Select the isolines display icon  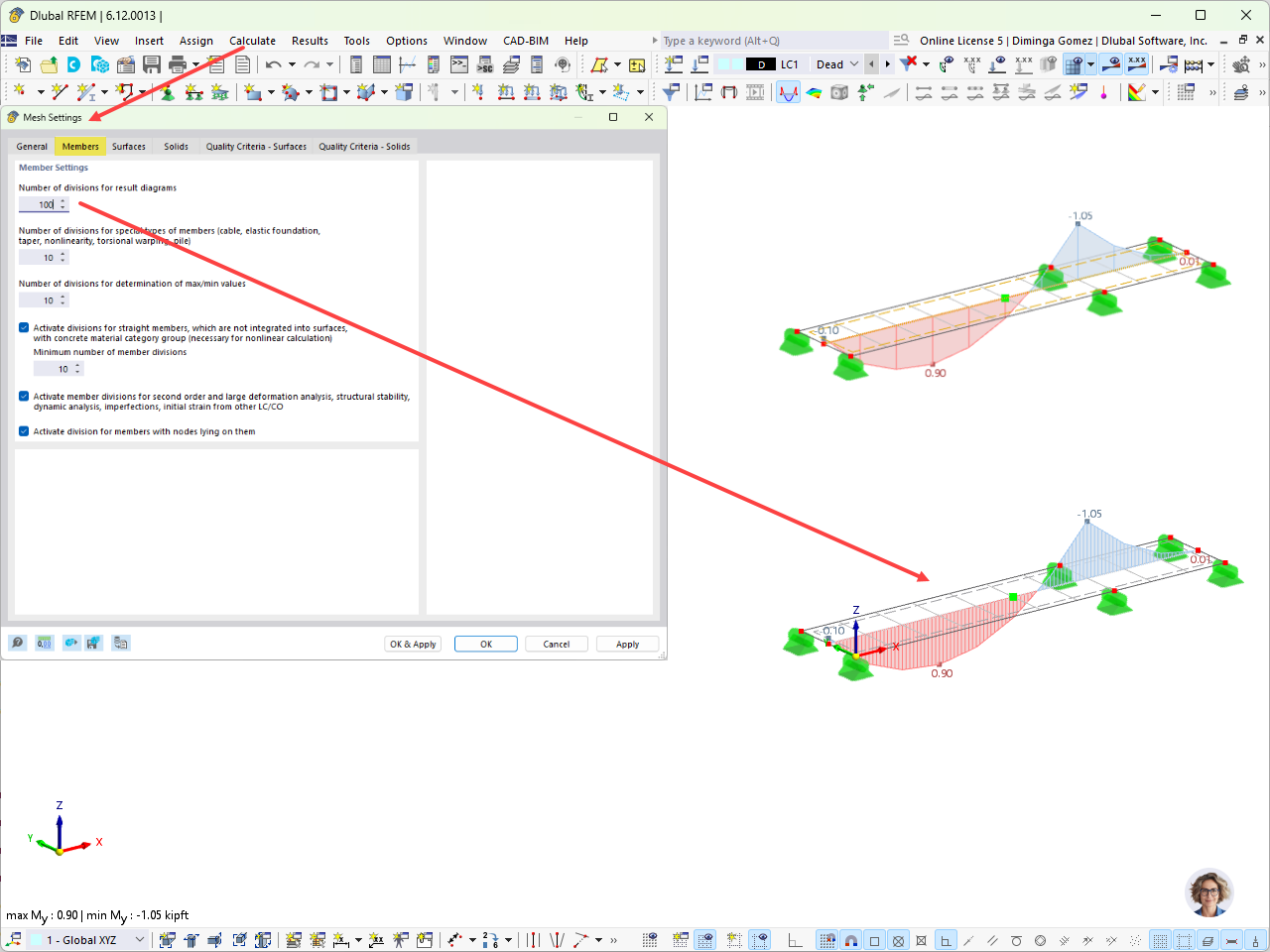pos(814,91)
